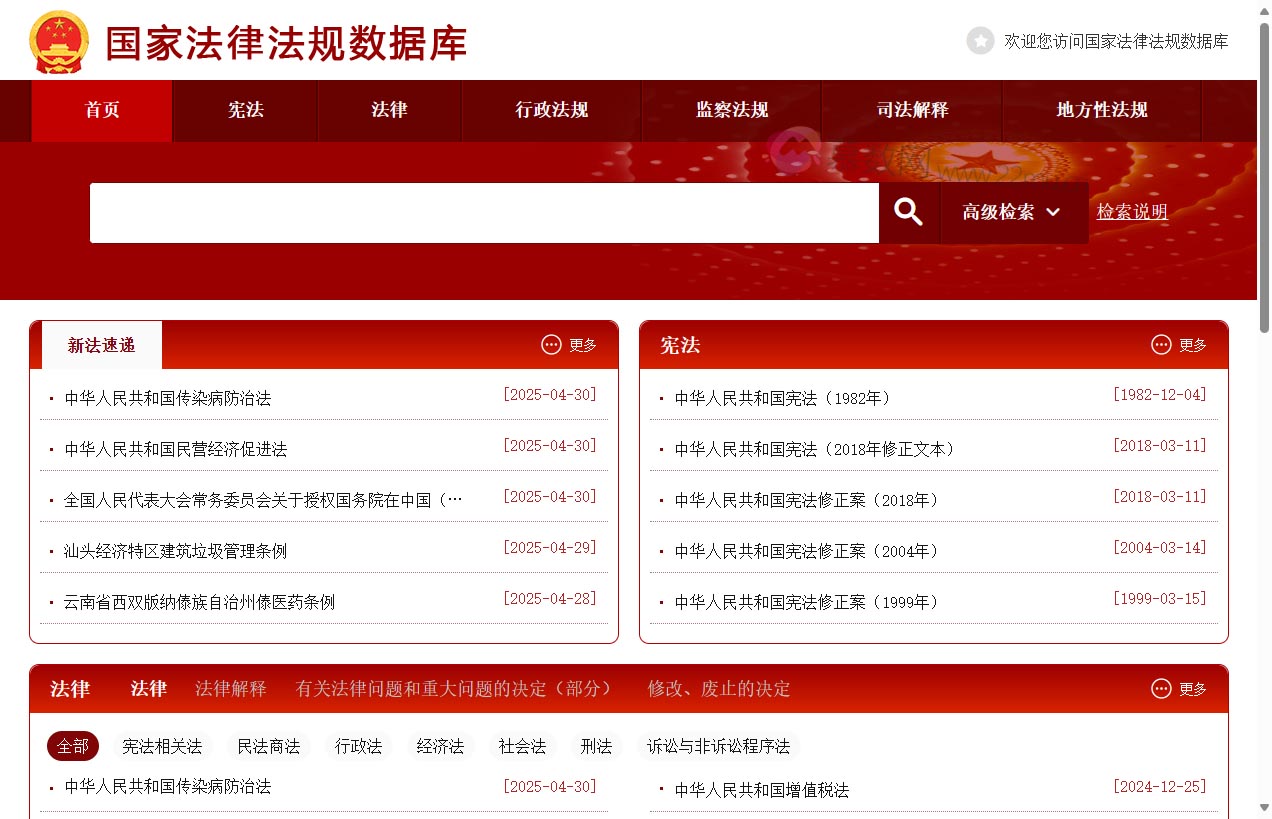Enable the 刑法 category filter
This screenshot has height=819, width=1272.
[x=596, y=746]
